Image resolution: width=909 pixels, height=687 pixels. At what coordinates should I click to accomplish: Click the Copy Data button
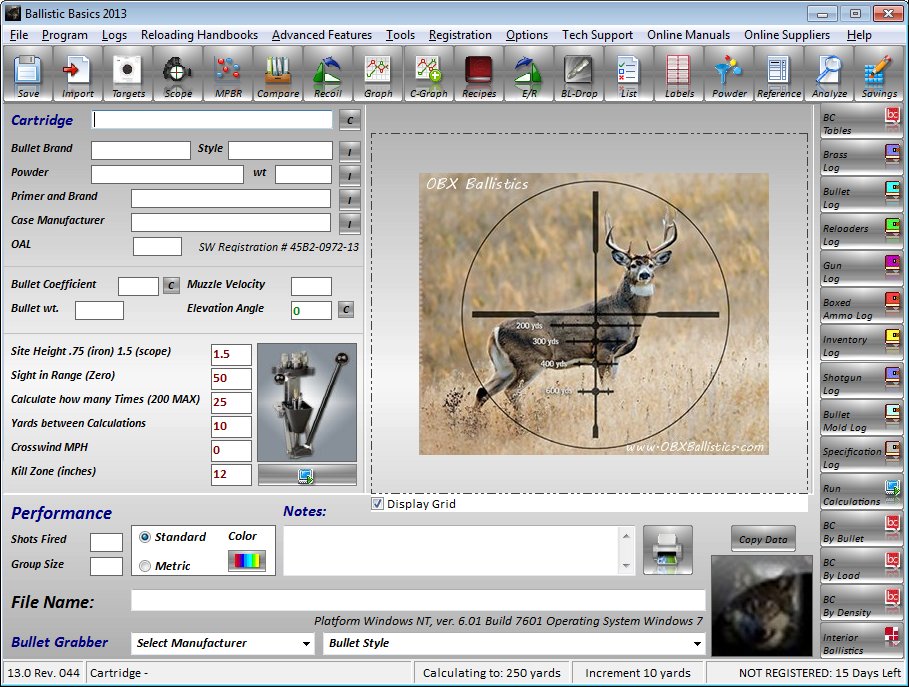763,539
